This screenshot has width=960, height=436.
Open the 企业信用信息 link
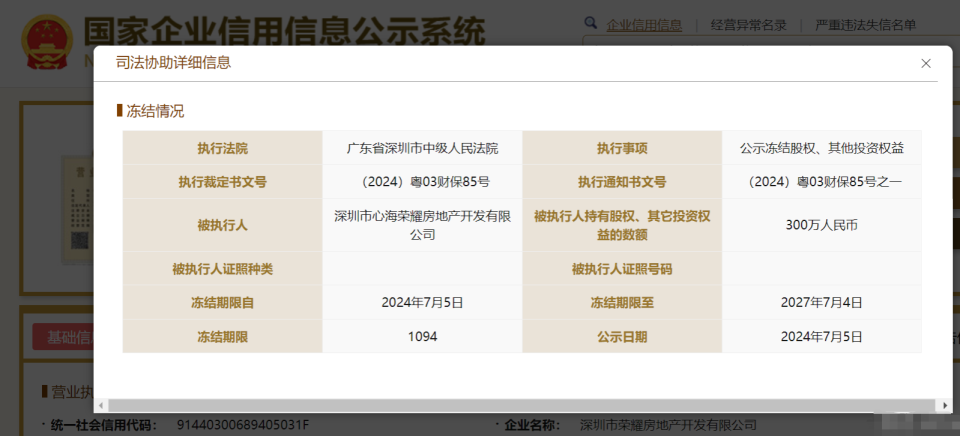coord(644,25)
